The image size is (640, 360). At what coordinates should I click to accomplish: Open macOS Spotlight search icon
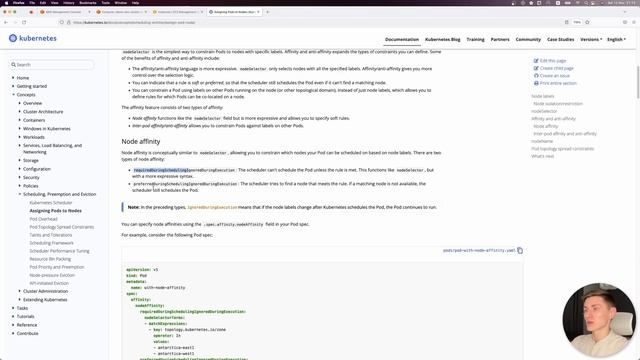coord(586,2)
